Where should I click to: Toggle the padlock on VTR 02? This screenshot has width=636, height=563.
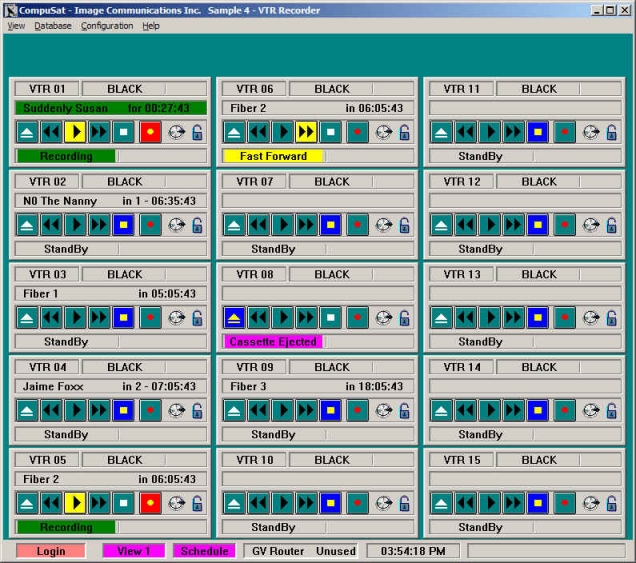point(198,225)
